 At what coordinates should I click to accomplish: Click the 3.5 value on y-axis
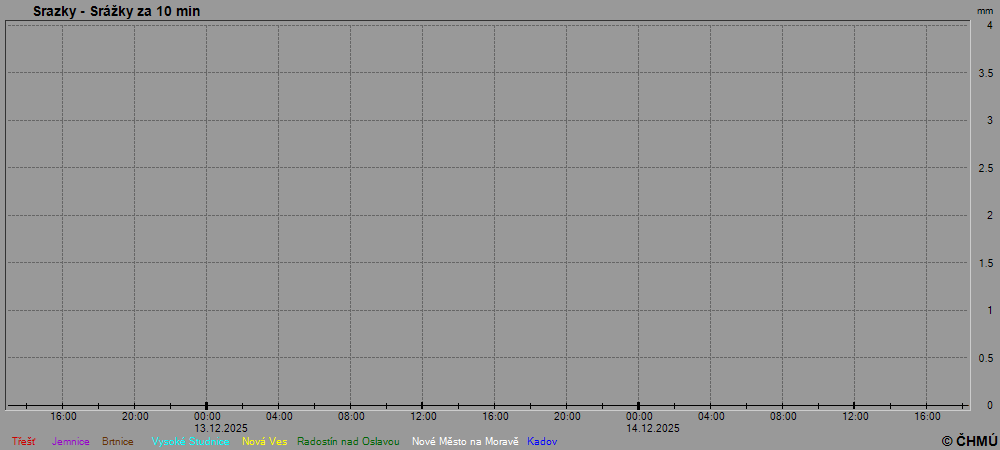coord(985,73)
